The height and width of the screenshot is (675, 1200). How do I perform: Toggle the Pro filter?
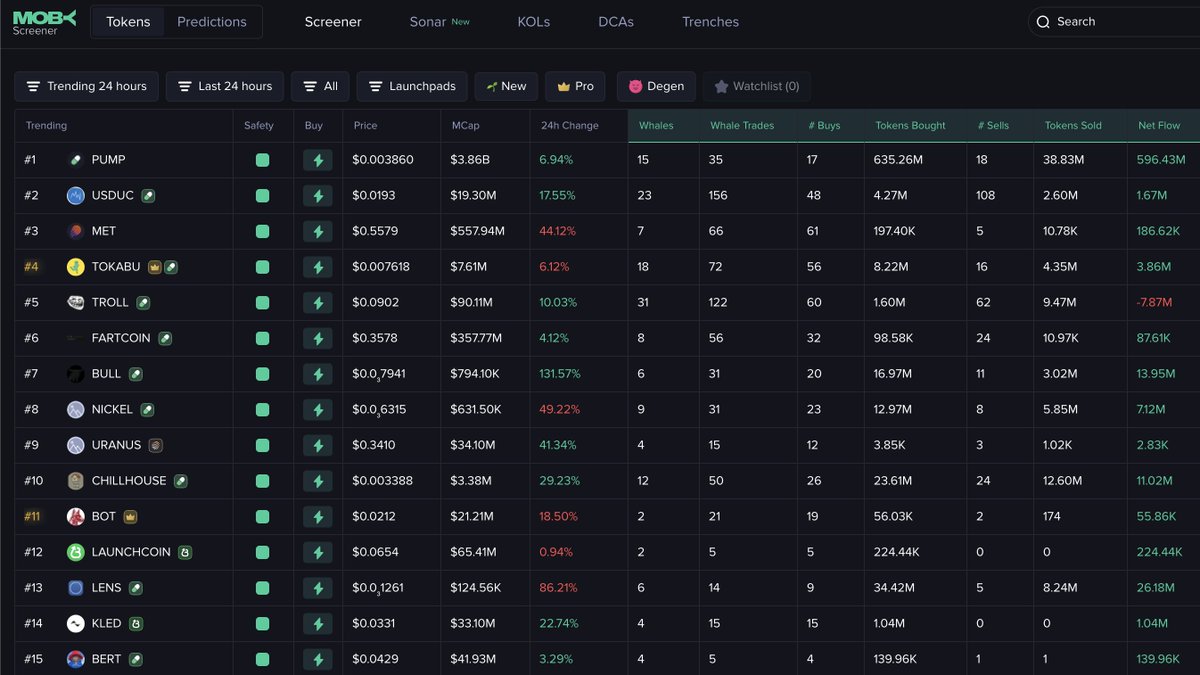pos(575,86)
